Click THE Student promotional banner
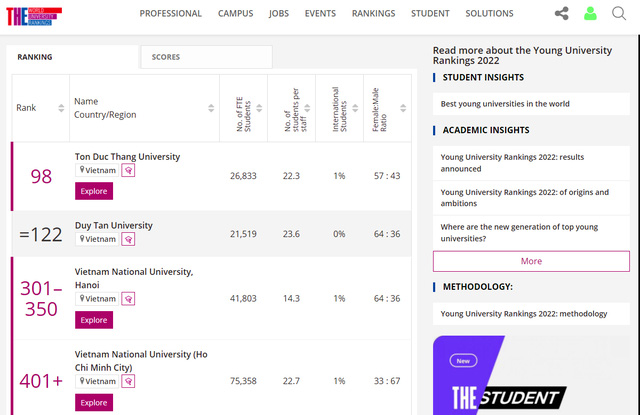 [x=531, y=375]
